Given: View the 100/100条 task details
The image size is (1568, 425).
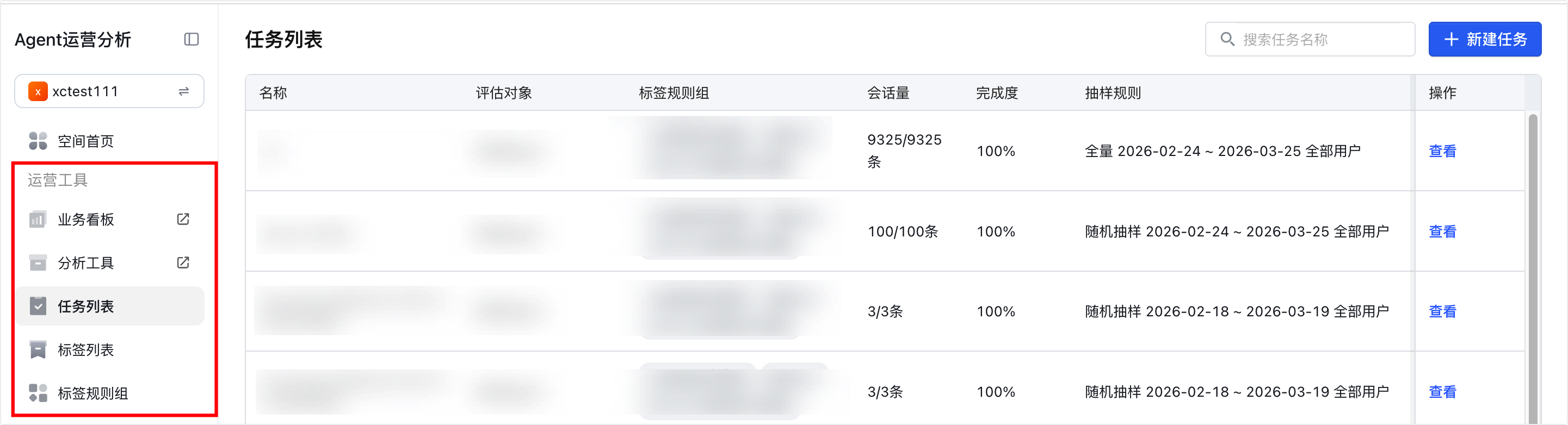Looking at the screenshot, I should (x=1442, y=232).
